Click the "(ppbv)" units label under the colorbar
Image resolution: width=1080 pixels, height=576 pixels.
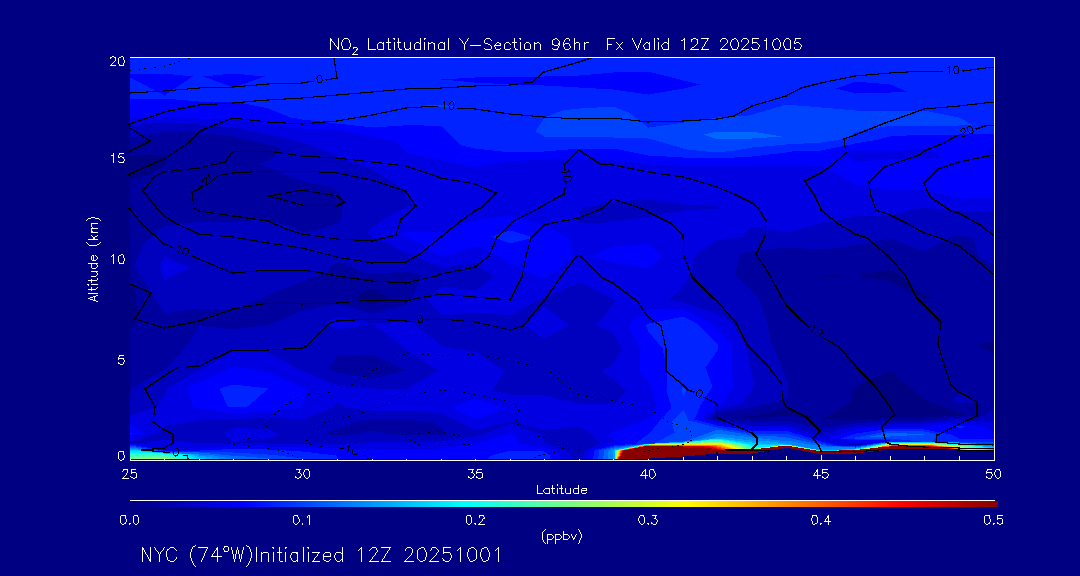coord(561,536)
